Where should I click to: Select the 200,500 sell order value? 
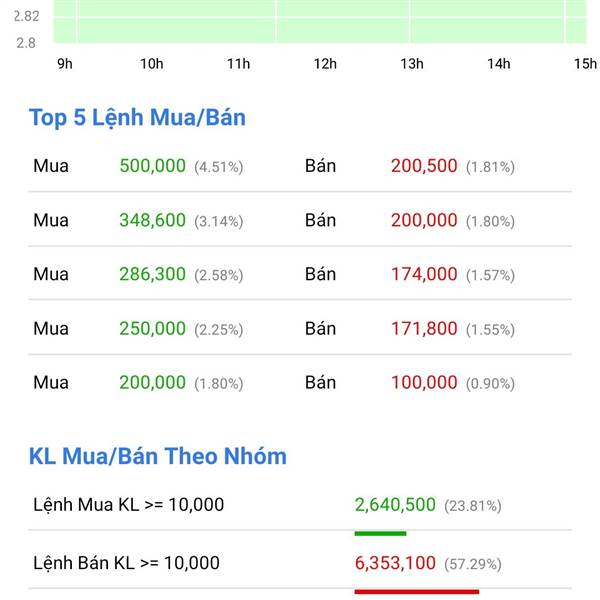(x=424, y=166)
